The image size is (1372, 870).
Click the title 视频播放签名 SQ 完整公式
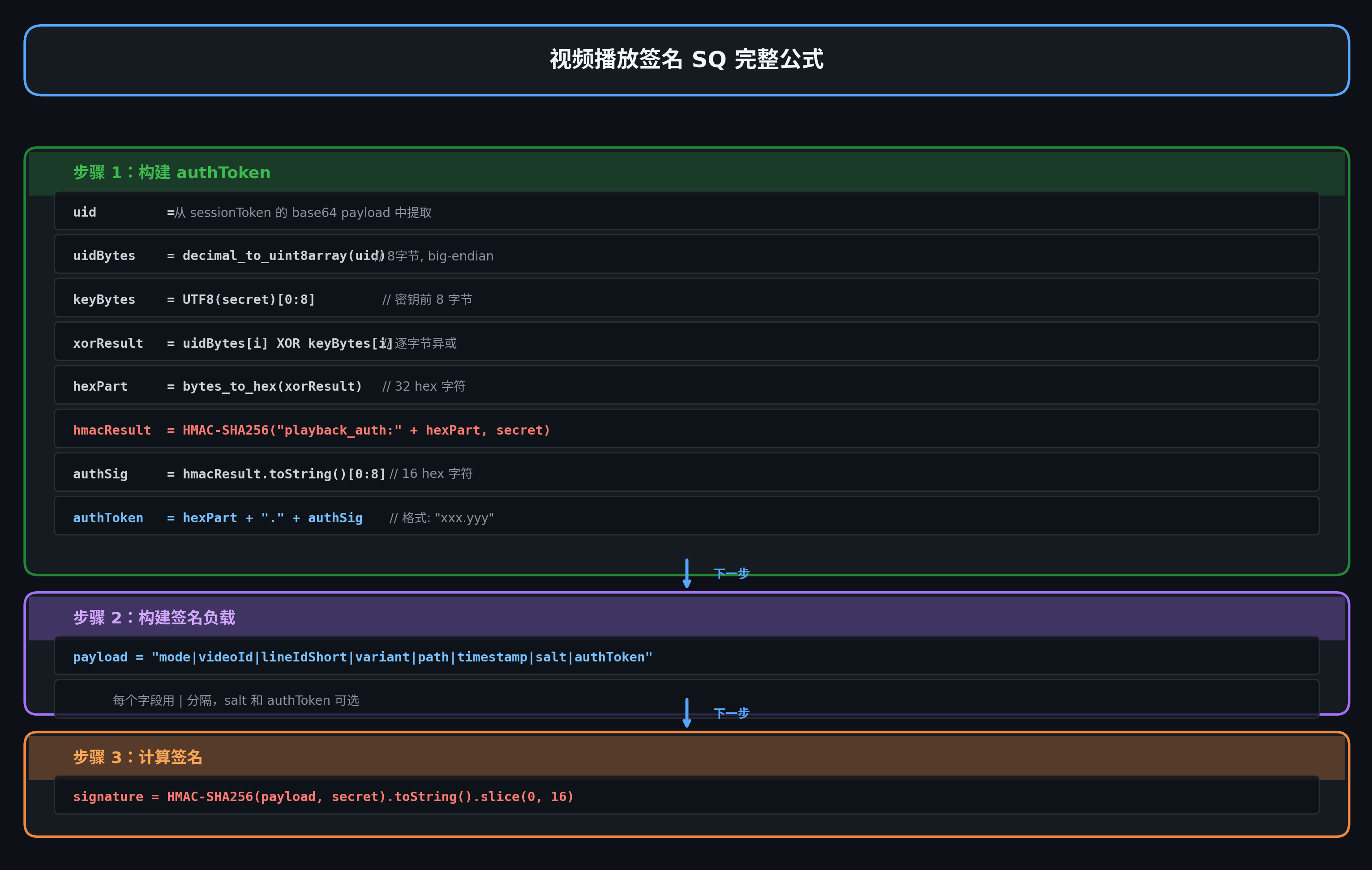(x=686, y=59)
